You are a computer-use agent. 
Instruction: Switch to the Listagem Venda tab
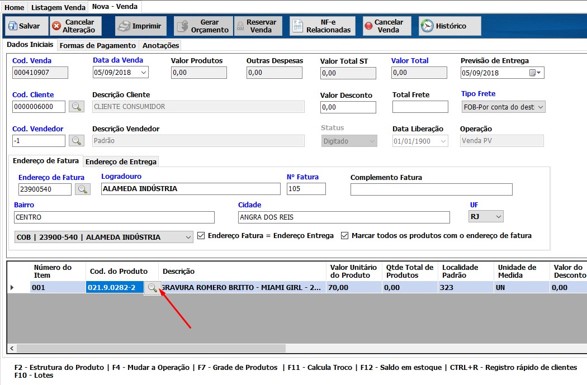tap(58, 7)
